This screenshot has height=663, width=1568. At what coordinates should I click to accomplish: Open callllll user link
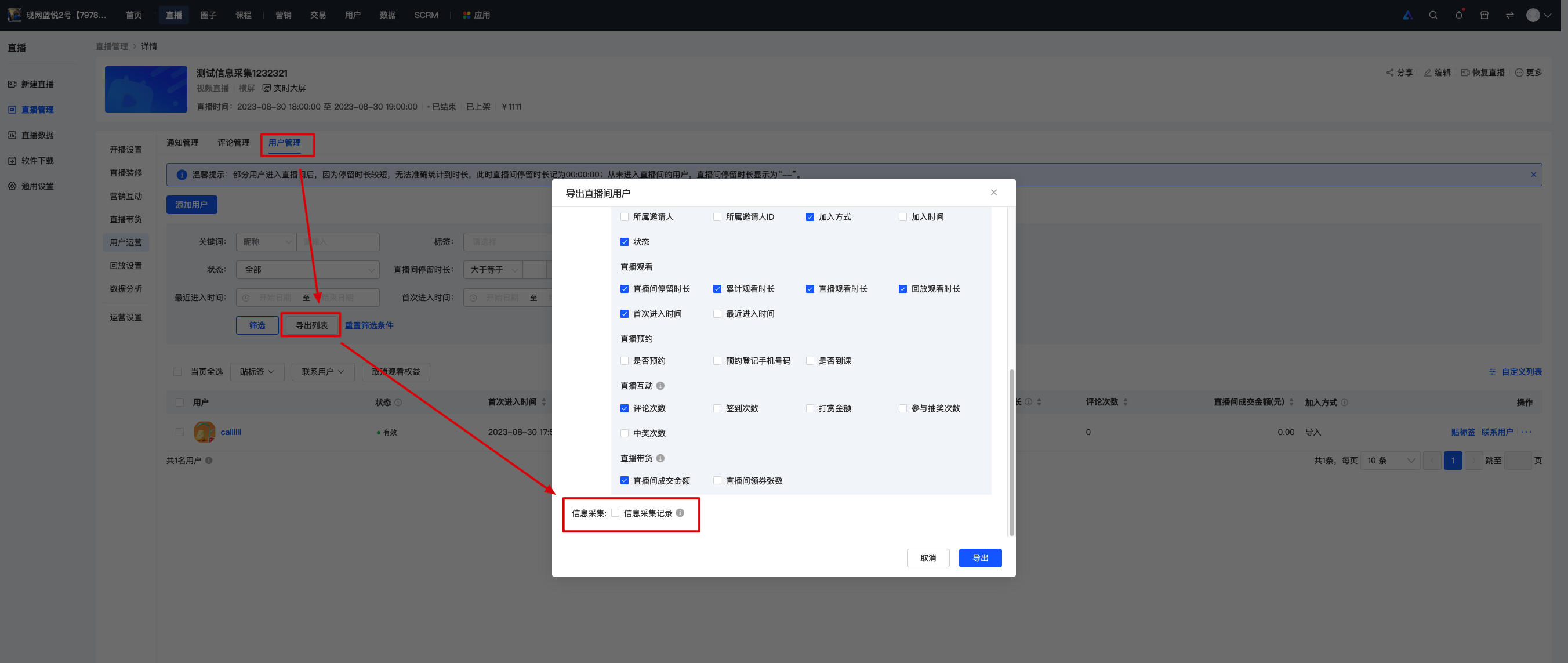(x=231, y=432)
